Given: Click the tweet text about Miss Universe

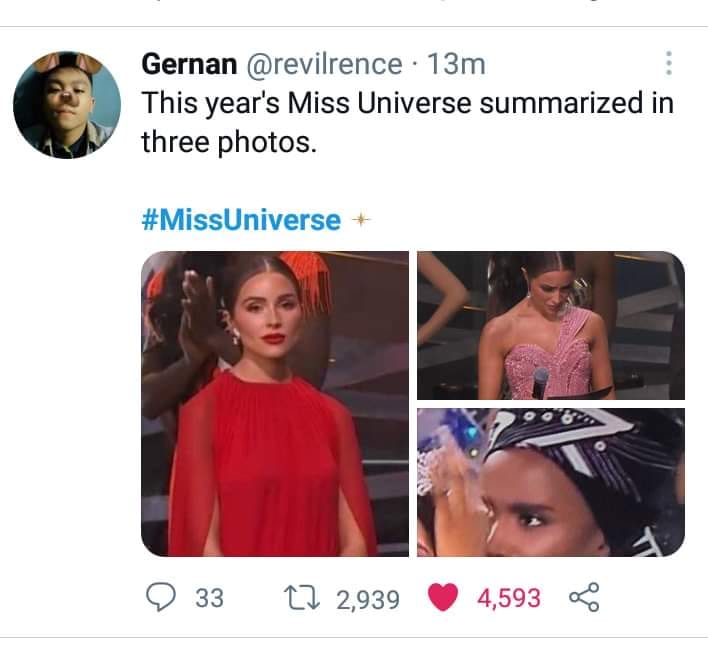Looking at the screenshot, I should coord(406,121).
